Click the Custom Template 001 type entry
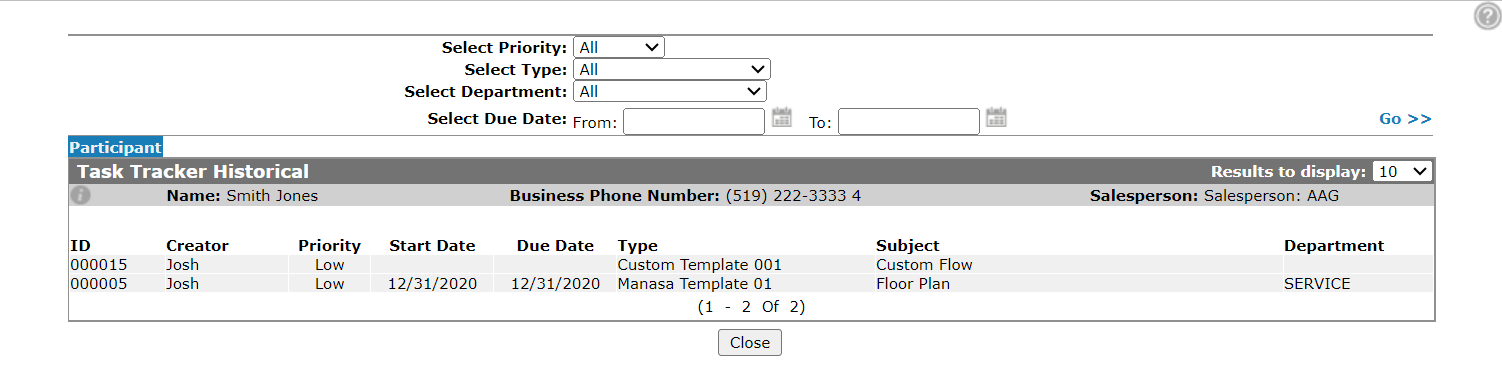The image size is (1502, 366). pyautogui.click(x=700, y=265)
